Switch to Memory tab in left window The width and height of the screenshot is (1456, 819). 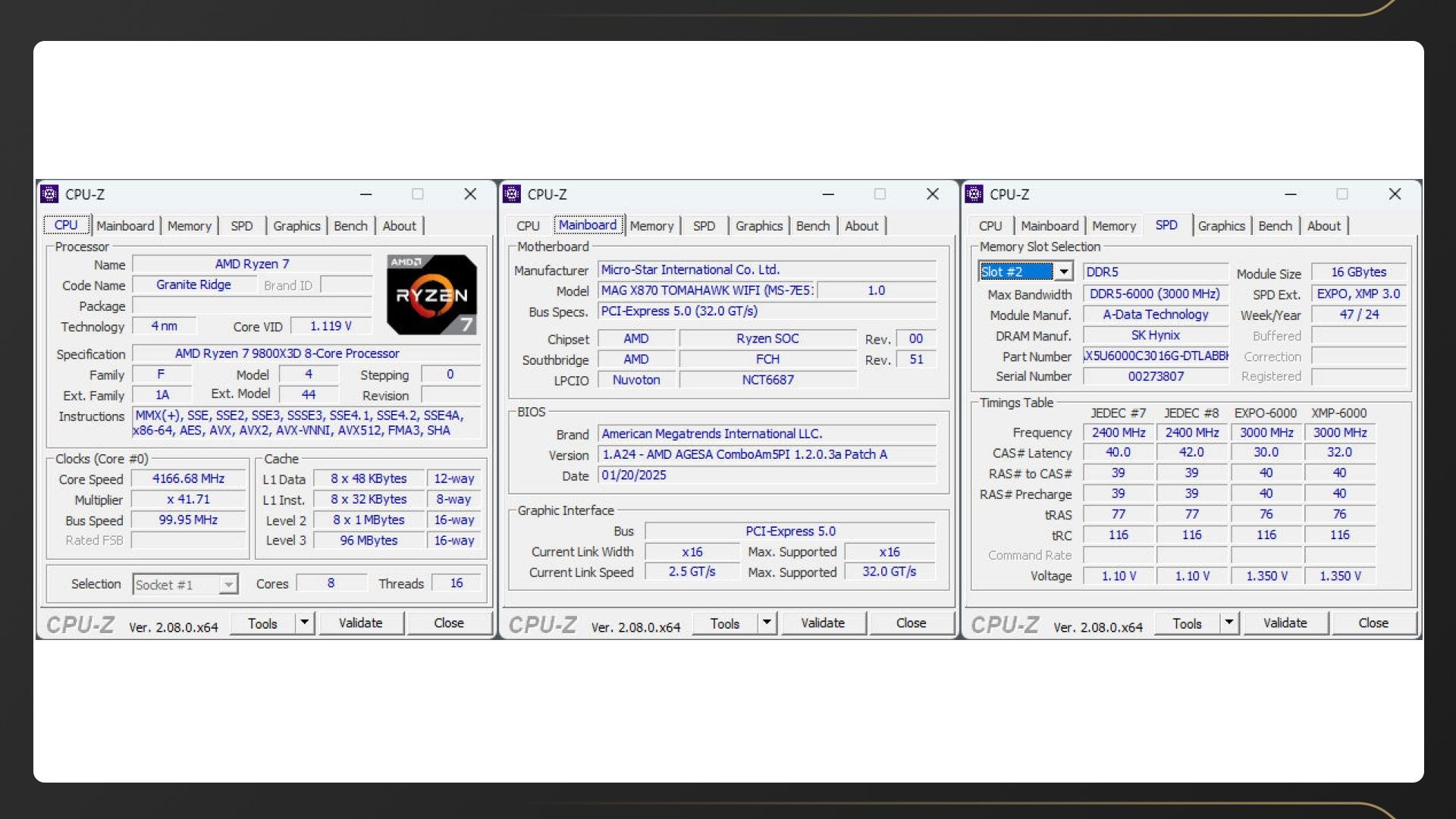(189, 226)
